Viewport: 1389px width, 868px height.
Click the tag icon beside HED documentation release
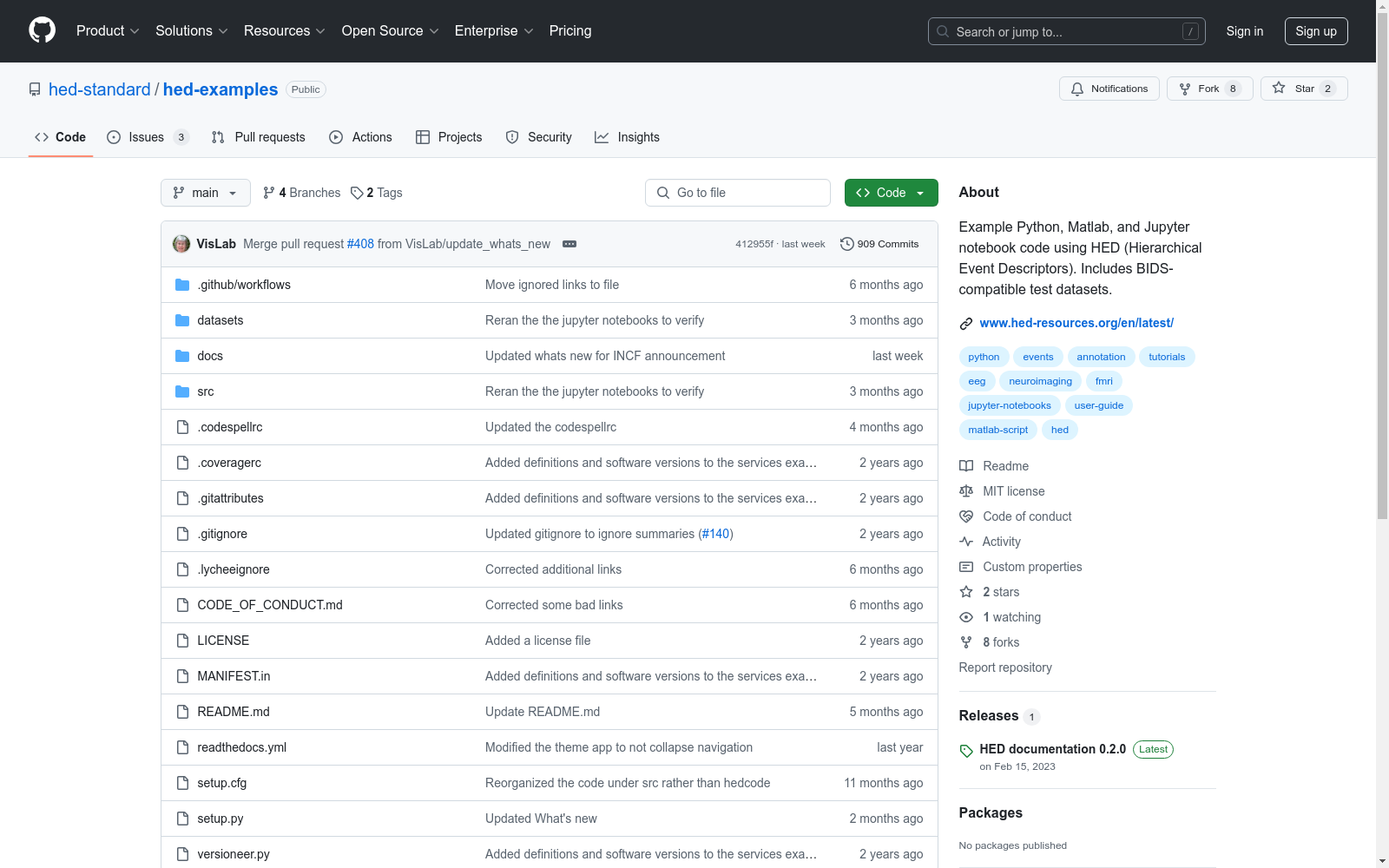[966, 751]
